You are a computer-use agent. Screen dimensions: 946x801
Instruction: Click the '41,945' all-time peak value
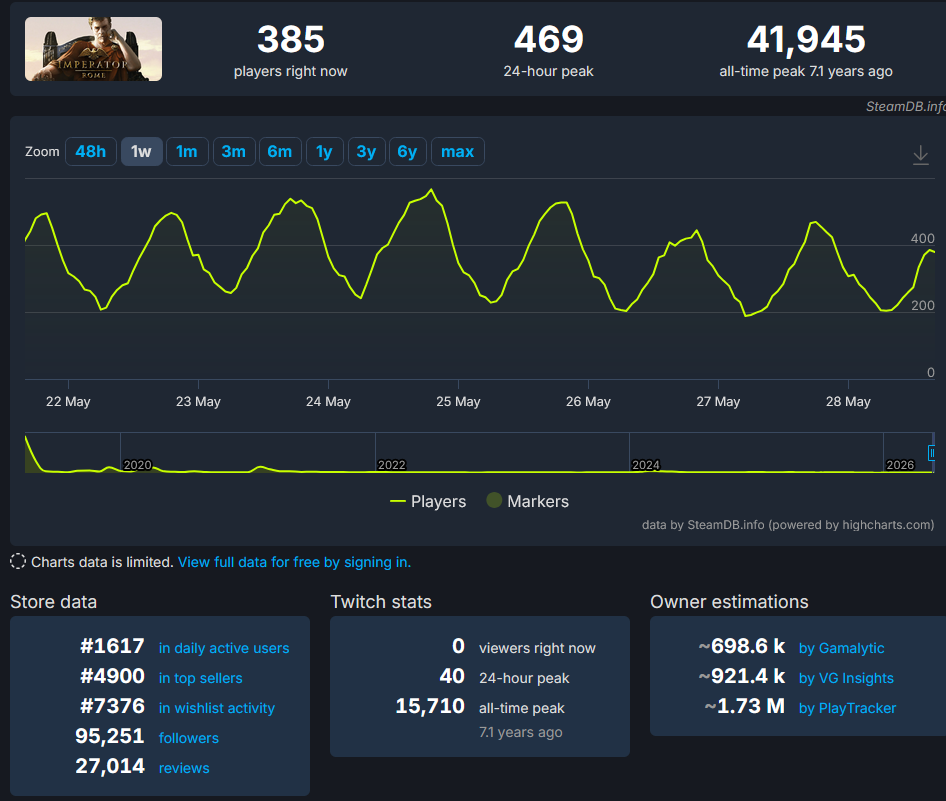[806, 39]
